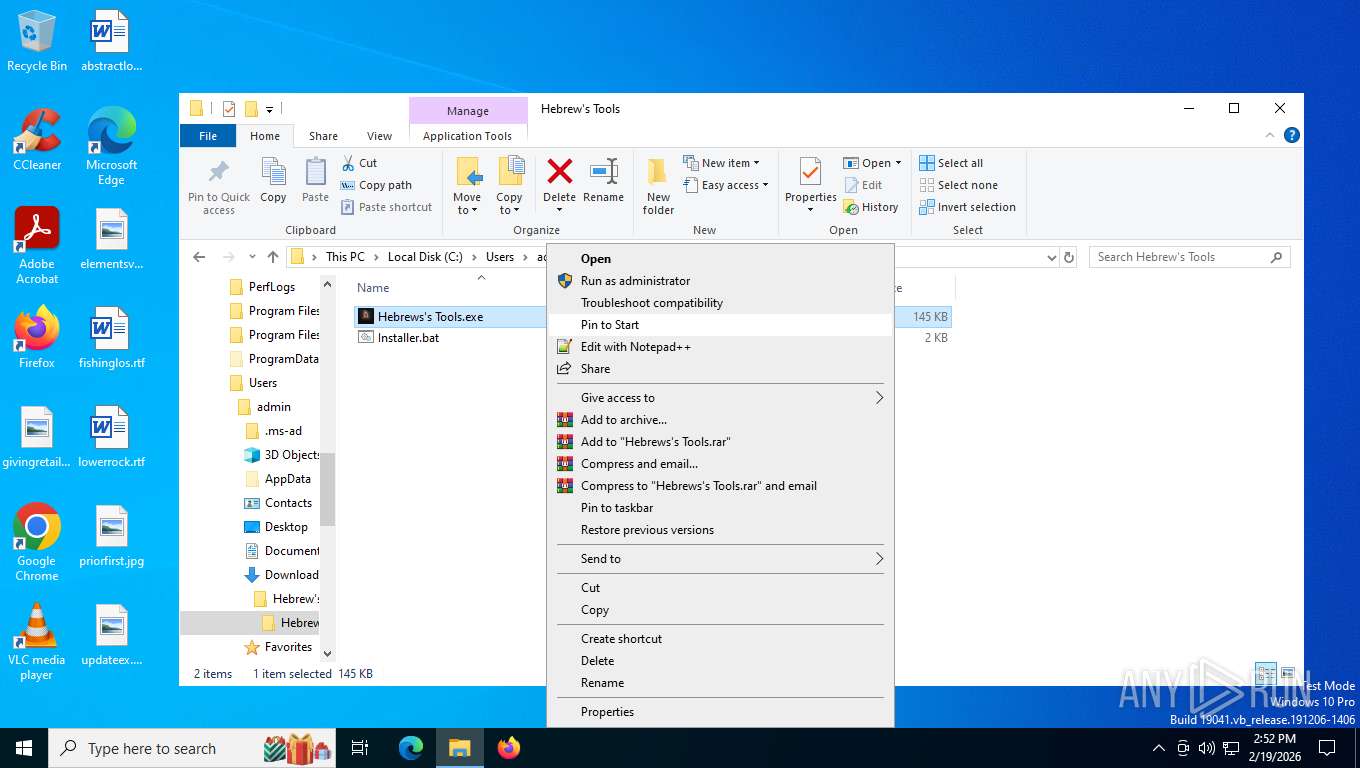Click the Copy ribbon button
The height and width of the screenshot is (768, 1360).
(x=273, y=181)
